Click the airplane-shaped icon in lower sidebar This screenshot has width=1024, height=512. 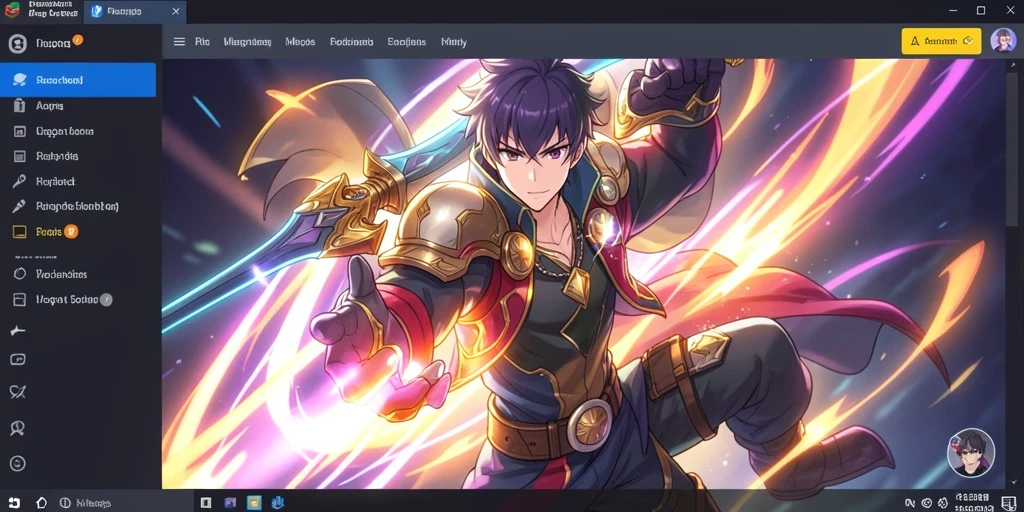(18, 332)
